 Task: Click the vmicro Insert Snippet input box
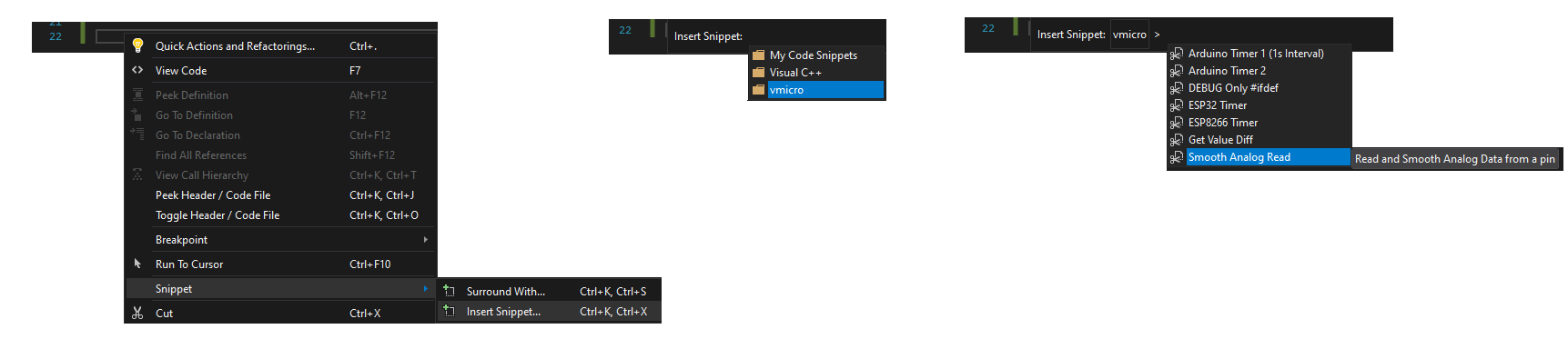pos(1129,35)
